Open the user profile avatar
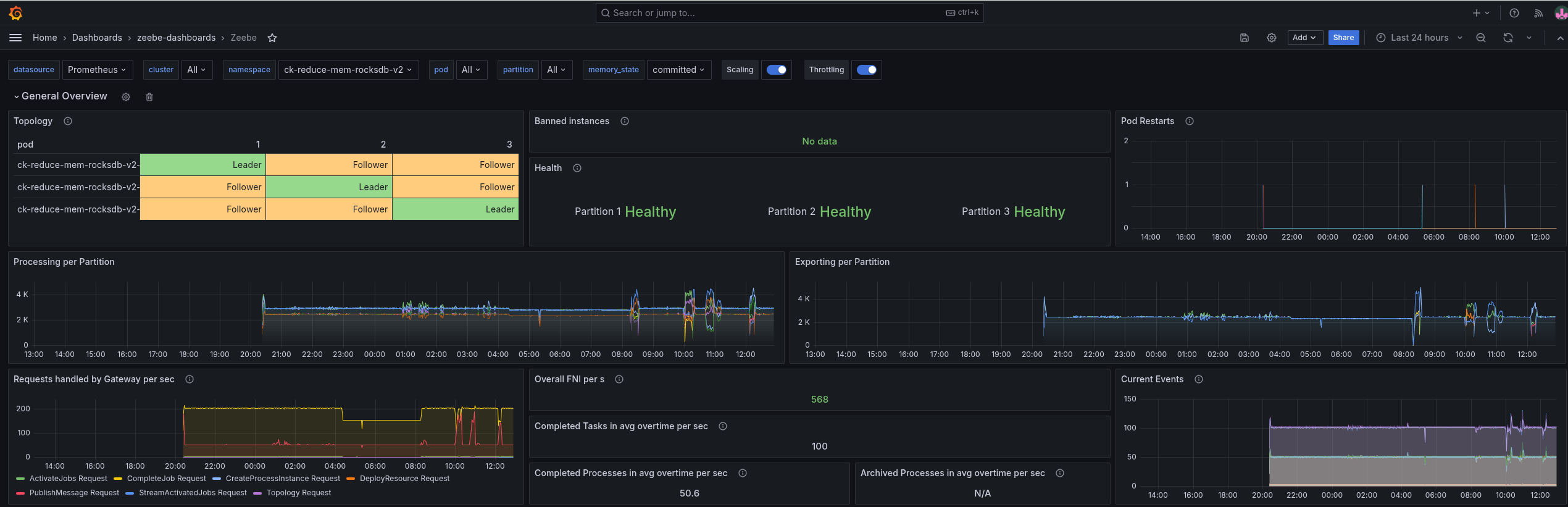1568x507 pixels. 1561,13
